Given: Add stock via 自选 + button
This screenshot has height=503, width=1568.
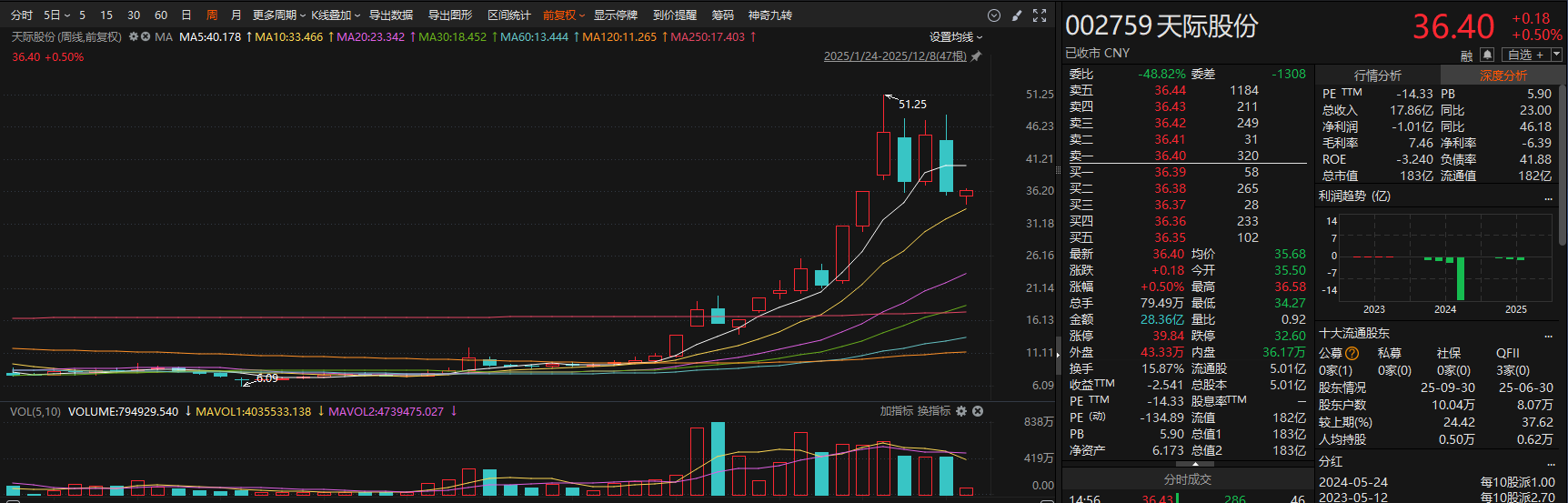Looking at the screenshot, I should [1525, 55].
